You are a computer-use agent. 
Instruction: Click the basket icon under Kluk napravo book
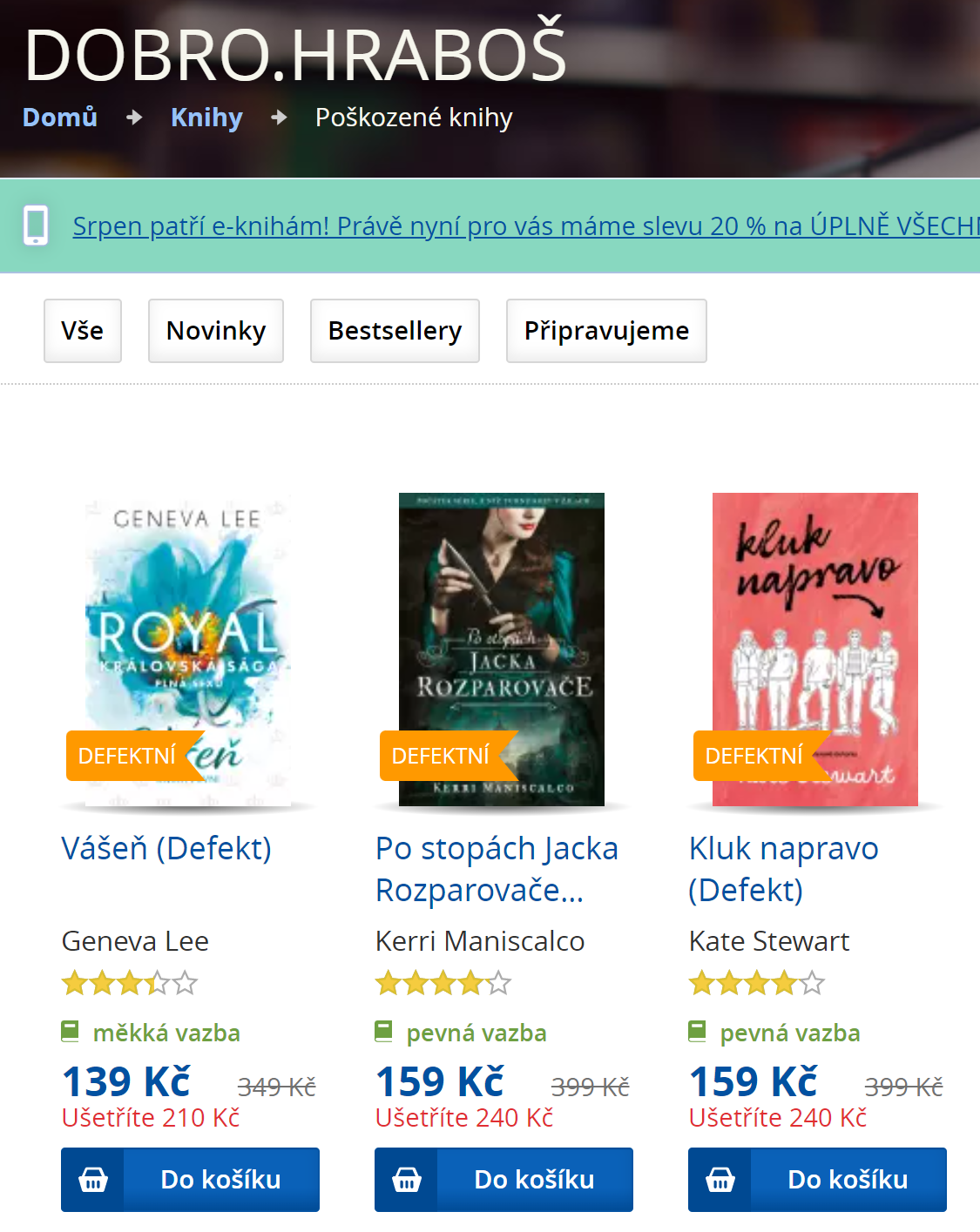click(x=720, y=1180)
